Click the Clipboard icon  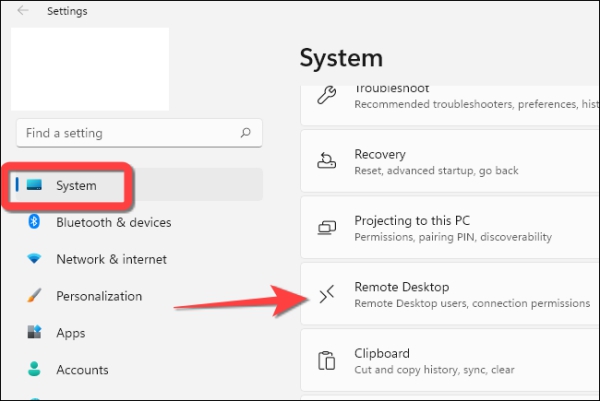click(327, 361)
